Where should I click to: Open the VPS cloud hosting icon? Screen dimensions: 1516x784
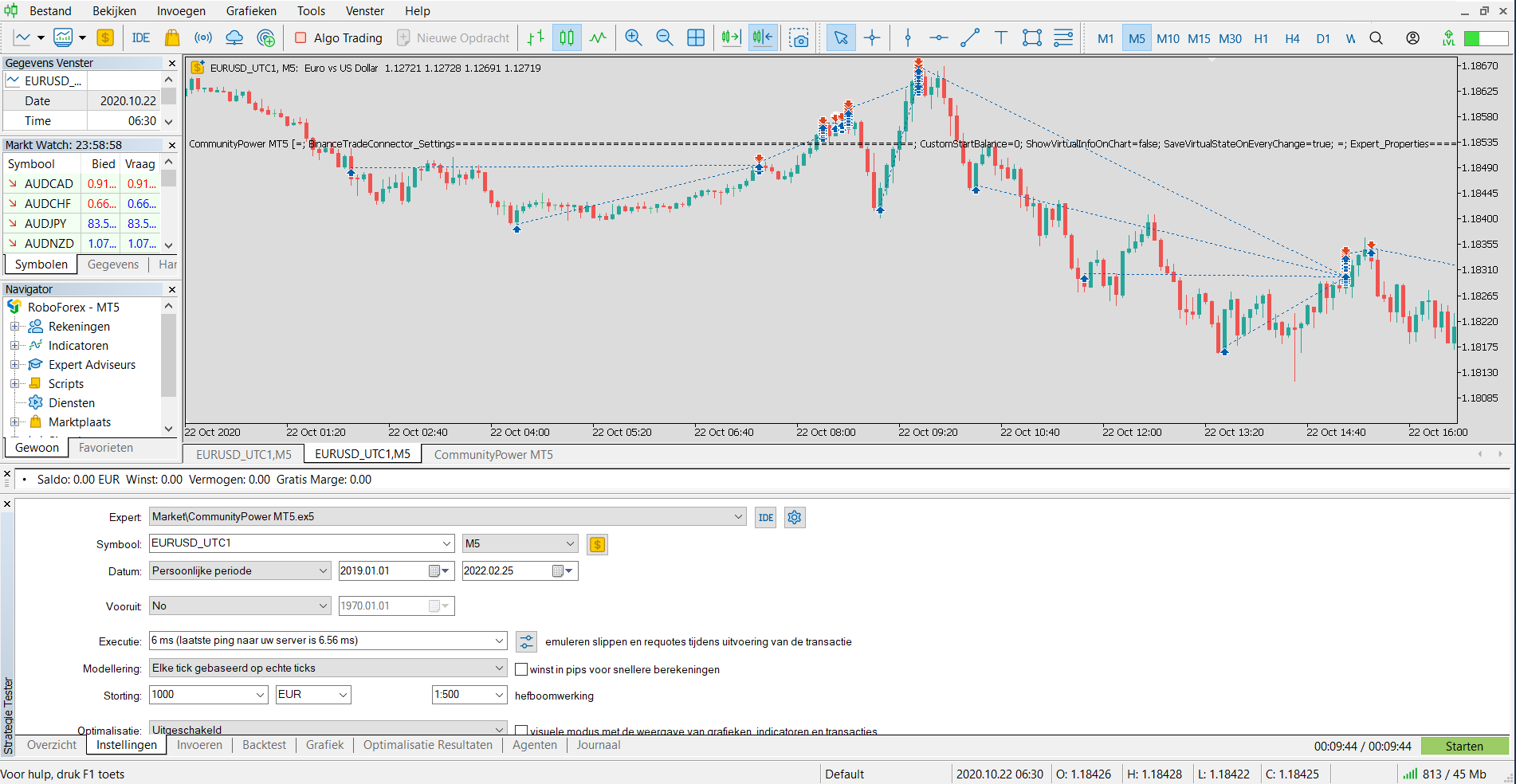(x=234, y=37)
